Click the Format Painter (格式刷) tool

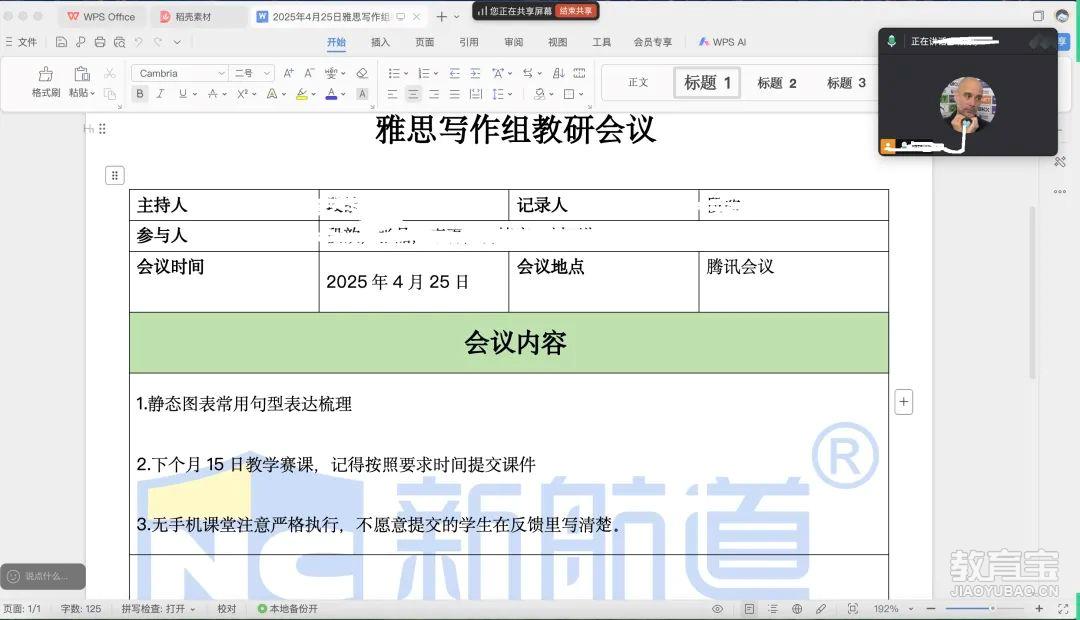(45, 81)
